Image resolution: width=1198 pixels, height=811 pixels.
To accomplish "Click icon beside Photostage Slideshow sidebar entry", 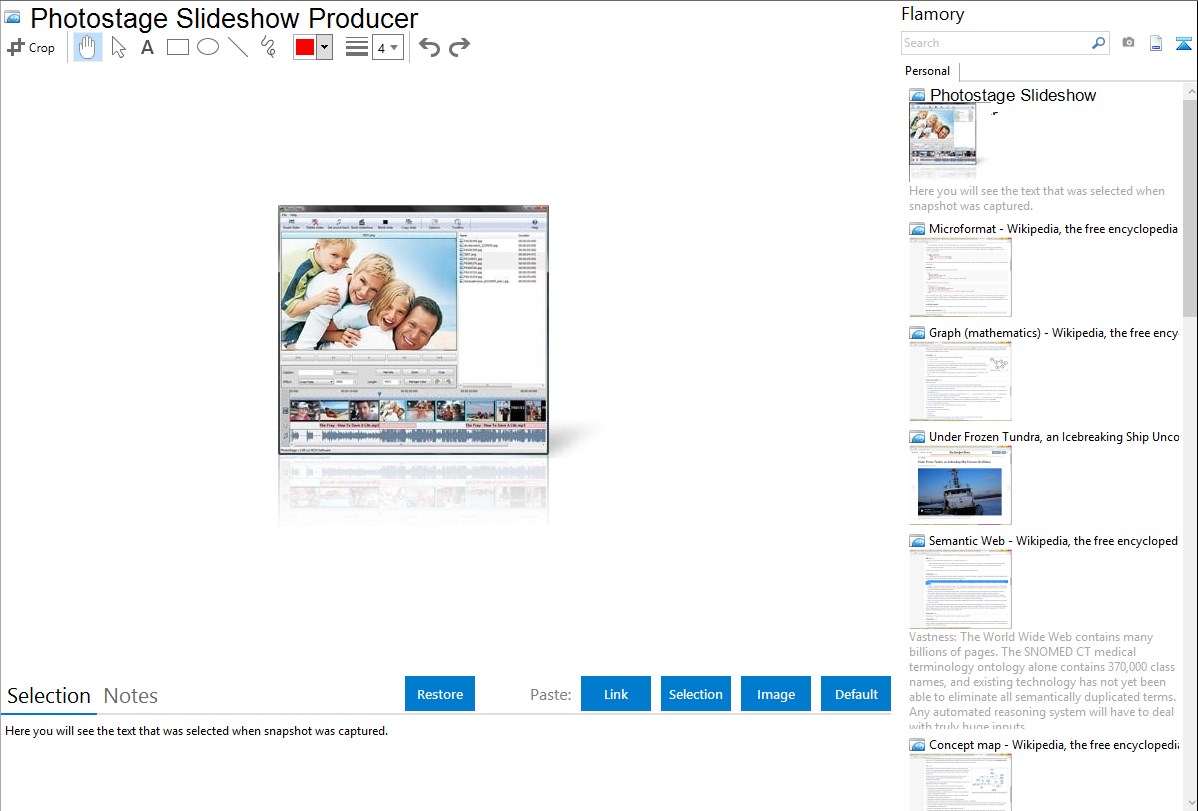I will coord(917,96).
